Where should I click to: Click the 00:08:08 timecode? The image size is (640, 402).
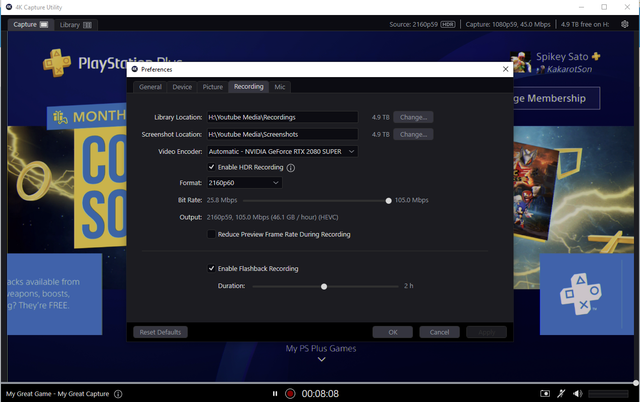click(x=320, y=394)
